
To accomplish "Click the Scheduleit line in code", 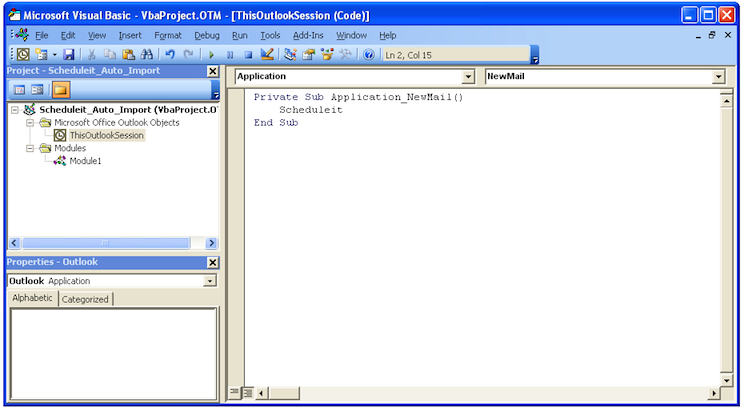I will 311,110.
